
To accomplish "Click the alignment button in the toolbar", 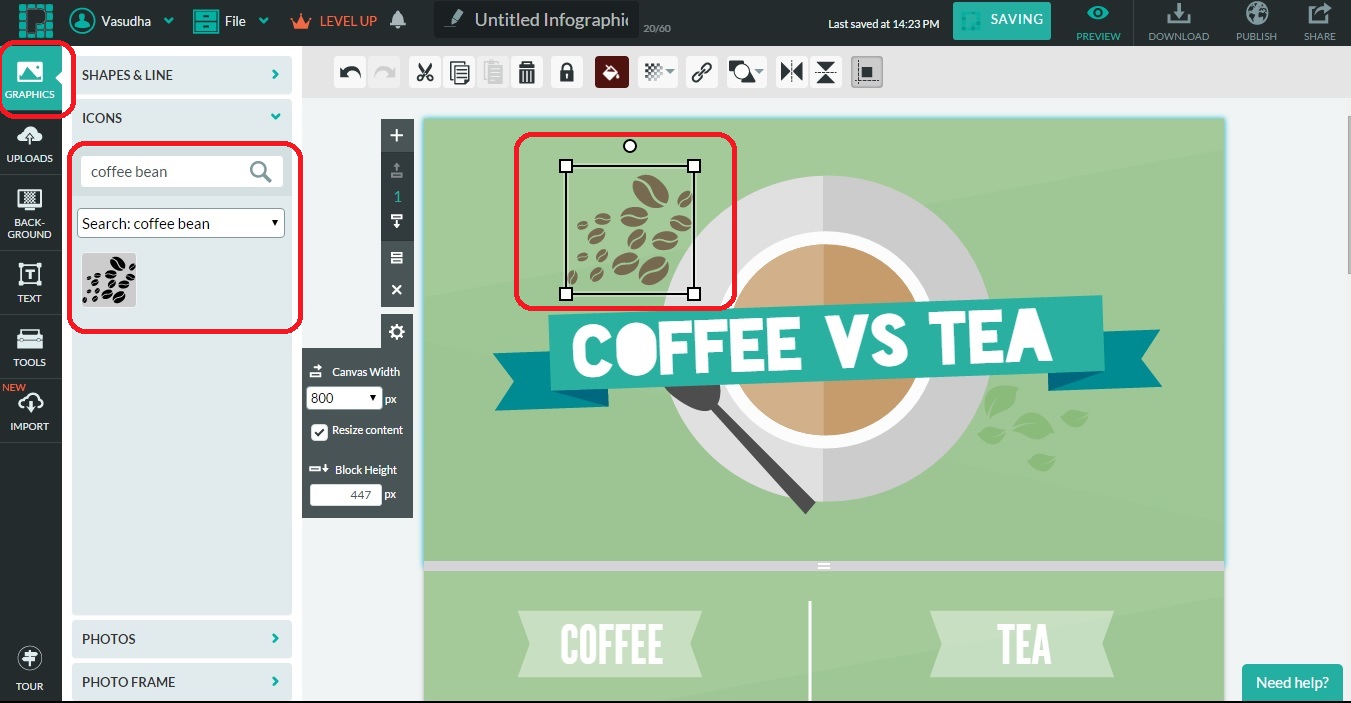I will click(x=867, y=72).
